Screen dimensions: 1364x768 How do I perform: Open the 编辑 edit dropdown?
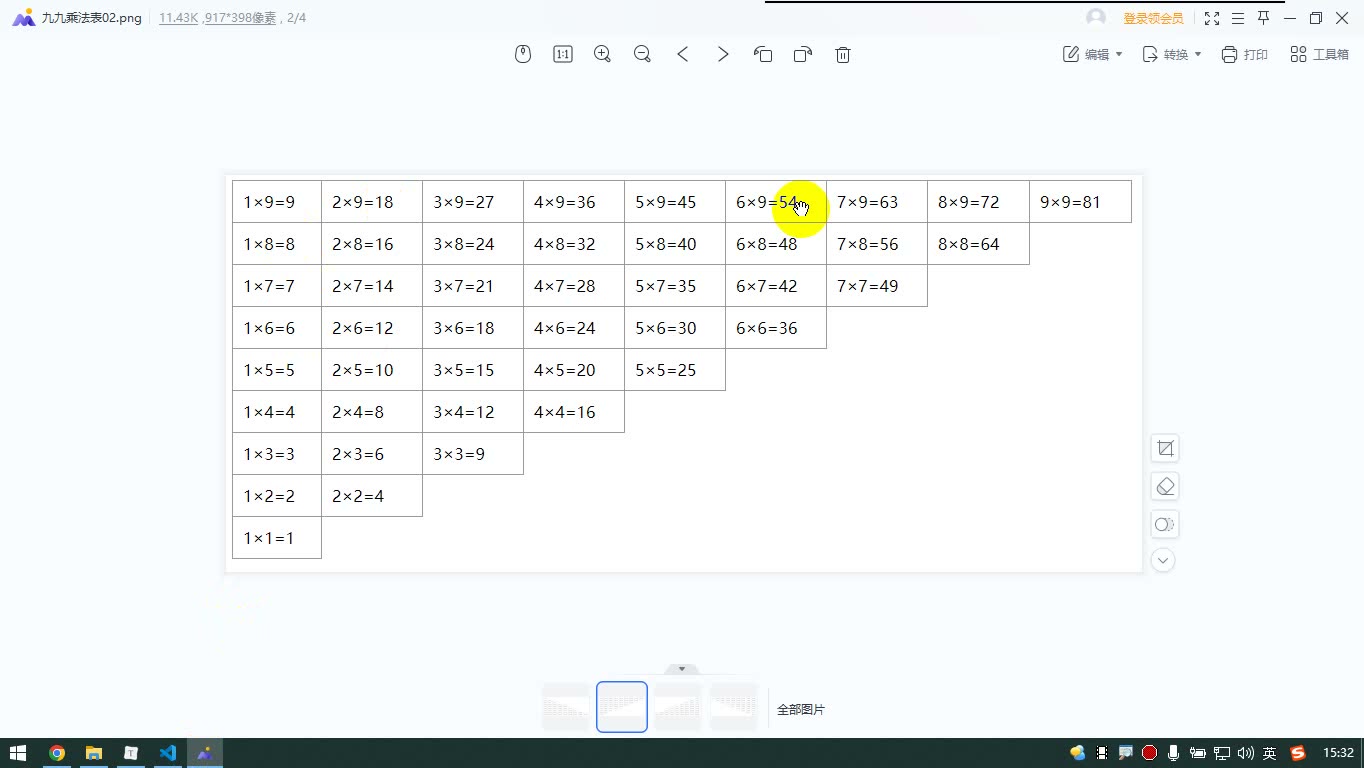tap(1092, 54)
